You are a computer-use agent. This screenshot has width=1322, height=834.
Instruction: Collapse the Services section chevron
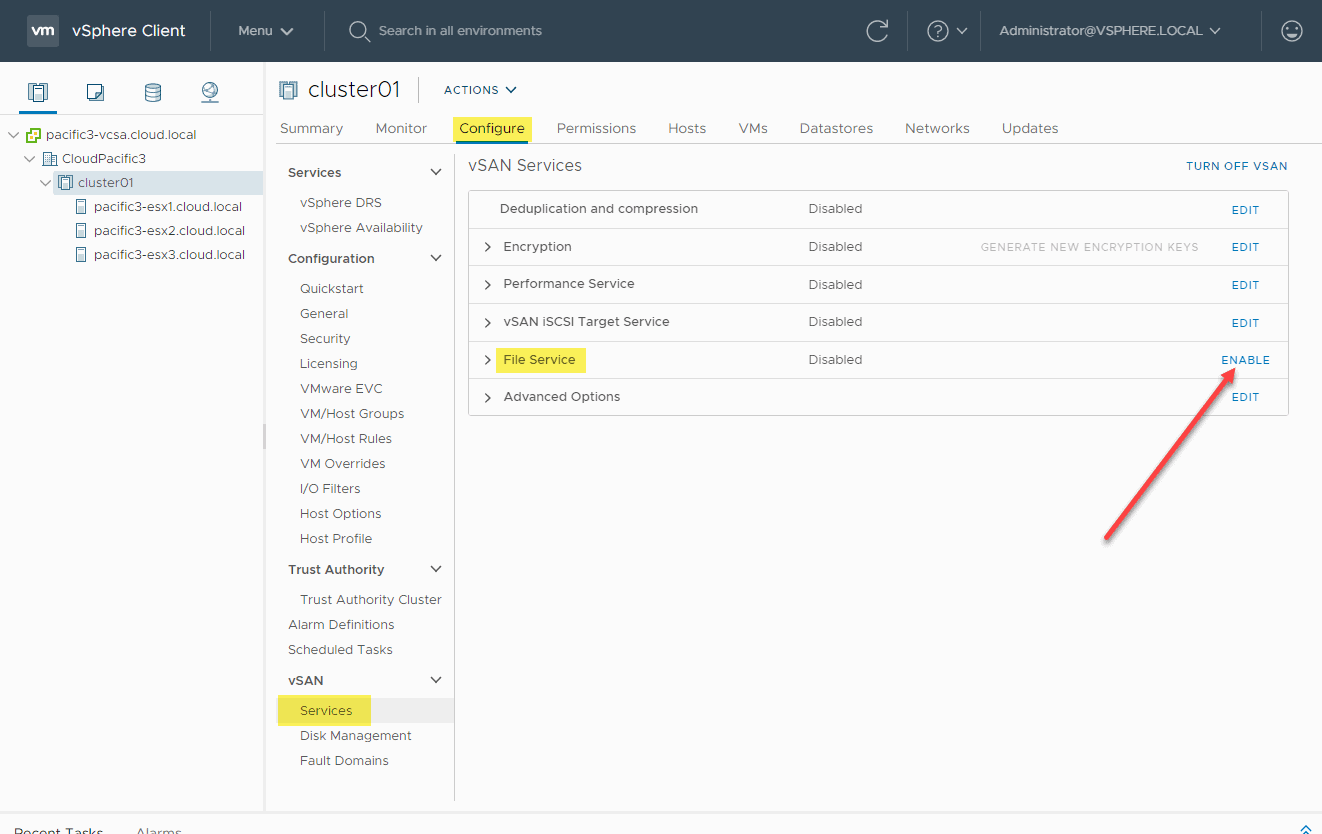coord(436,173)
